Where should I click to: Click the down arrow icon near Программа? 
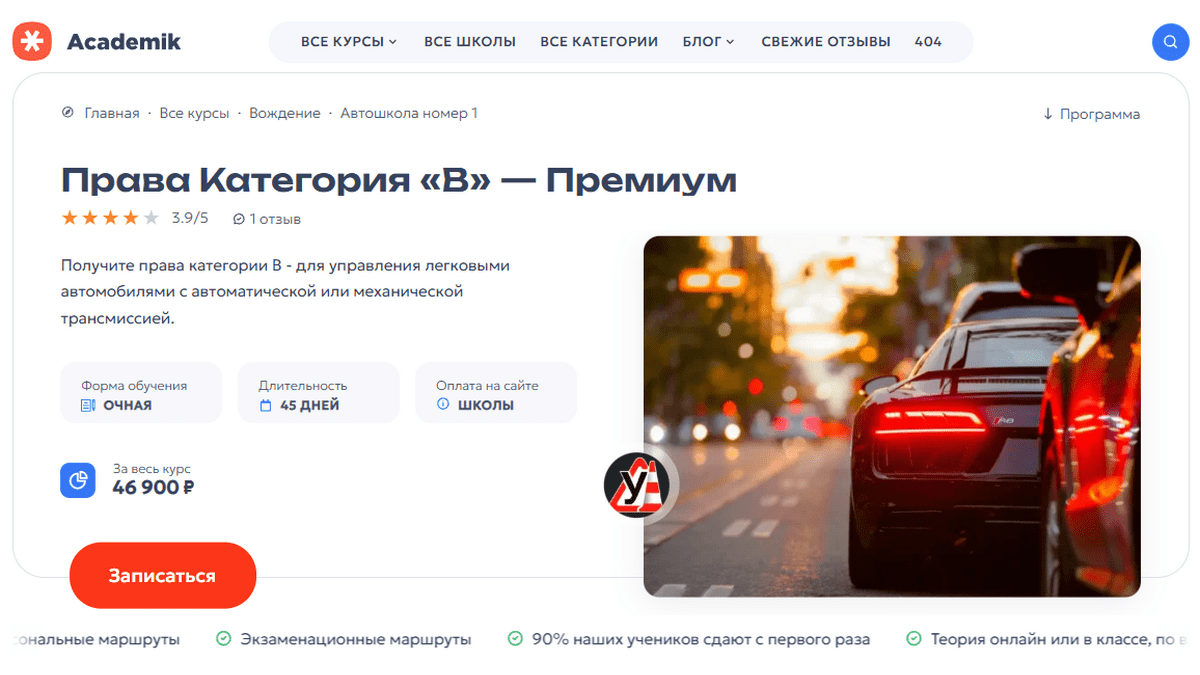[1048, 114]
